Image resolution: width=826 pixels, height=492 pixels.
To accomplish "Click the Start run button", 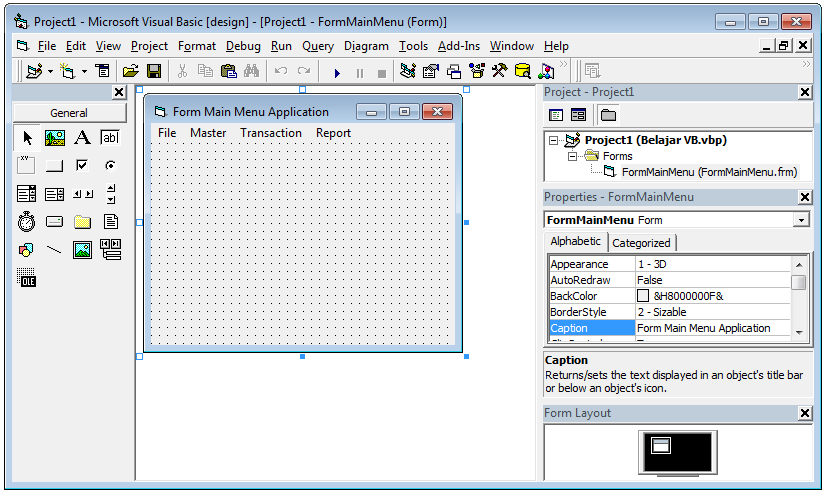I will [337, 73].
